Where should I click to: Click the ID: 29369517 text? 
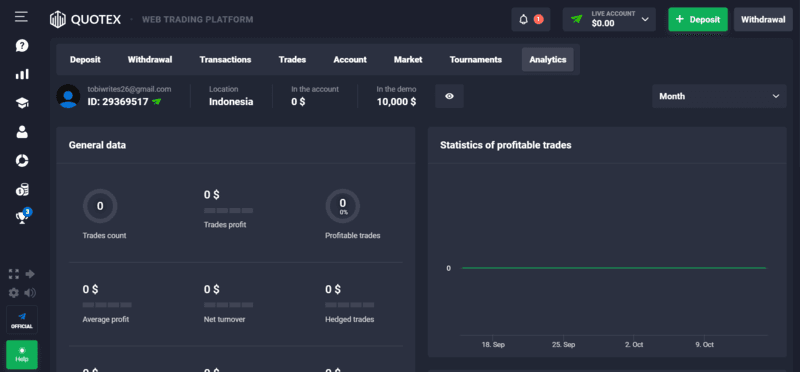(118, 102)
